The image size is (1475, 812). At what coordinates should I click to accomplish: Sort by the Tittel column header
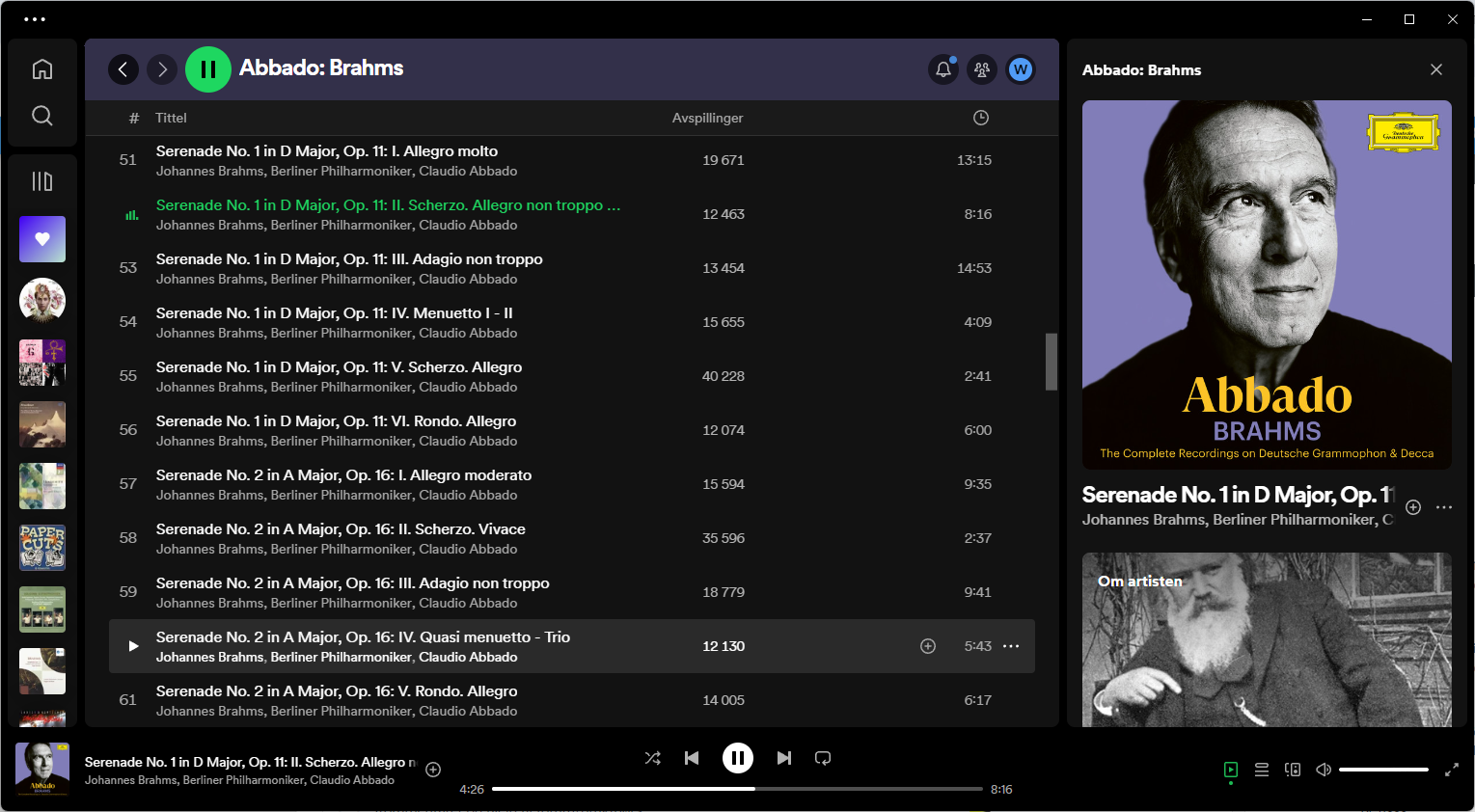(171, 118)
